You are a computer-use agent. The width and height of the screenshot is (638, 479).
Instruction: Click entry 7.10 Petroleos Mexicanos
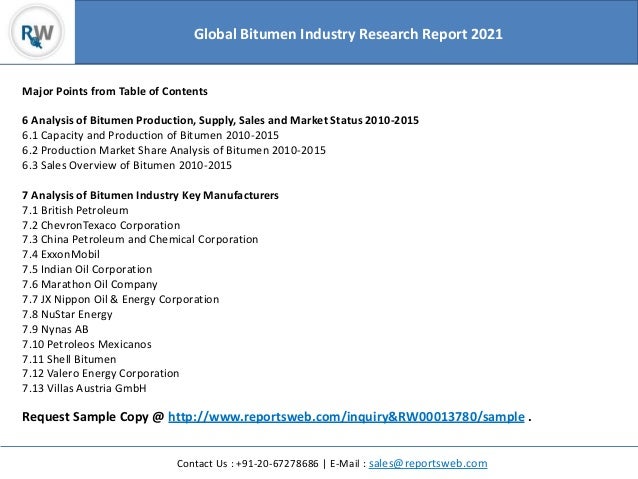87,344
